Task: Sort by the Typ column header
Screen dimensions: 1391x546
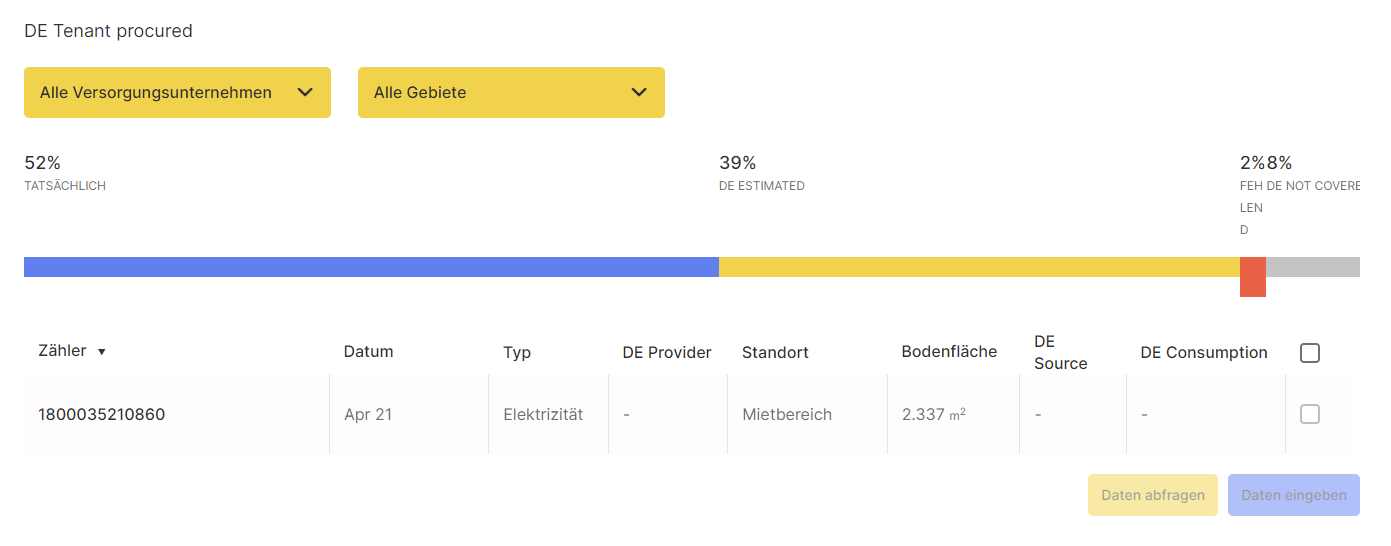Action: point(517,352)
